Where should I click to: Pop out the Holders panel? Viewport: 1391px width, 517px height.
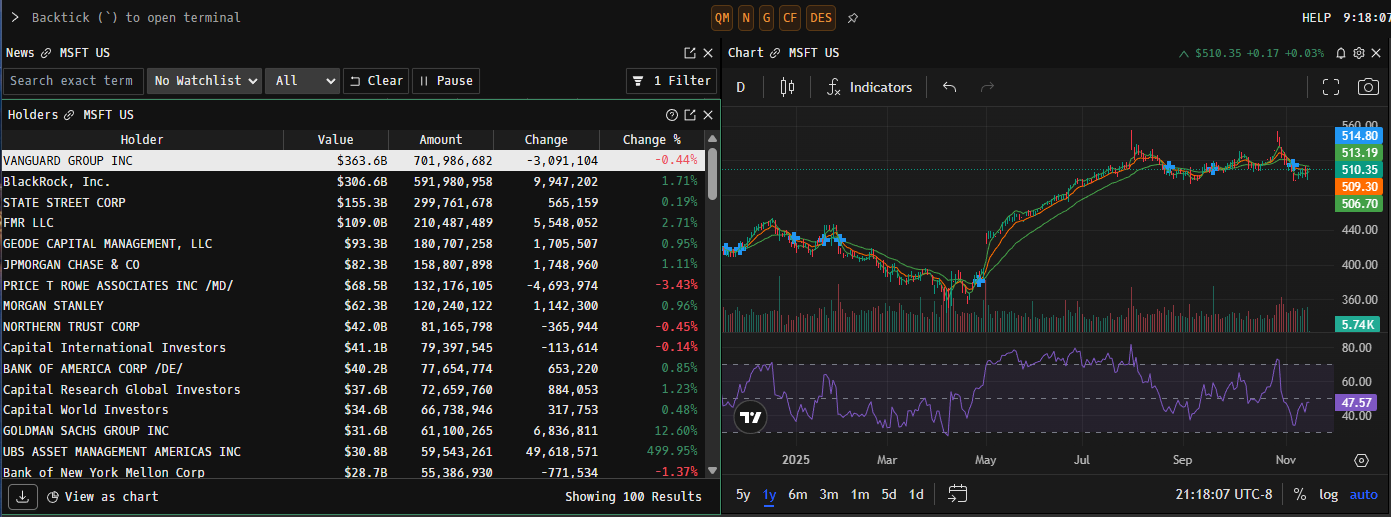pos(690,115)
